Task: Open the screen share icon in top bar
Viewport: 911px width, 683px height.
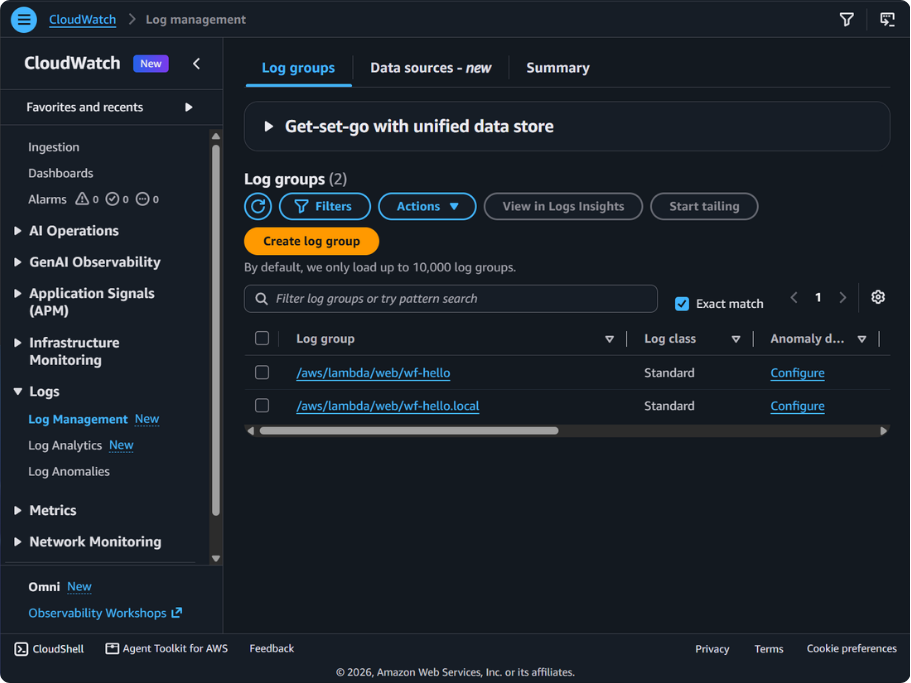Action: click(x=887, y=20)
